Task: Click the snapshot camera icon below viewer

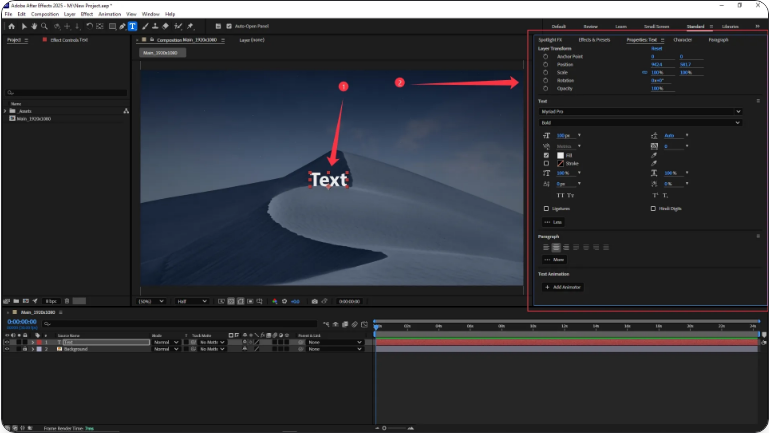Action: (315, 301)
